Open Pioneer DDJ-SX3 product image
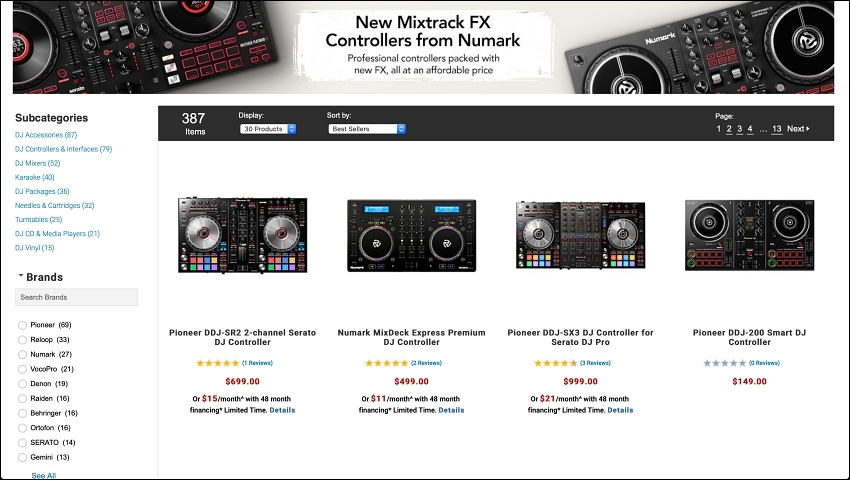The height and width of the screenshot is (480, 850). click(581, 235)
